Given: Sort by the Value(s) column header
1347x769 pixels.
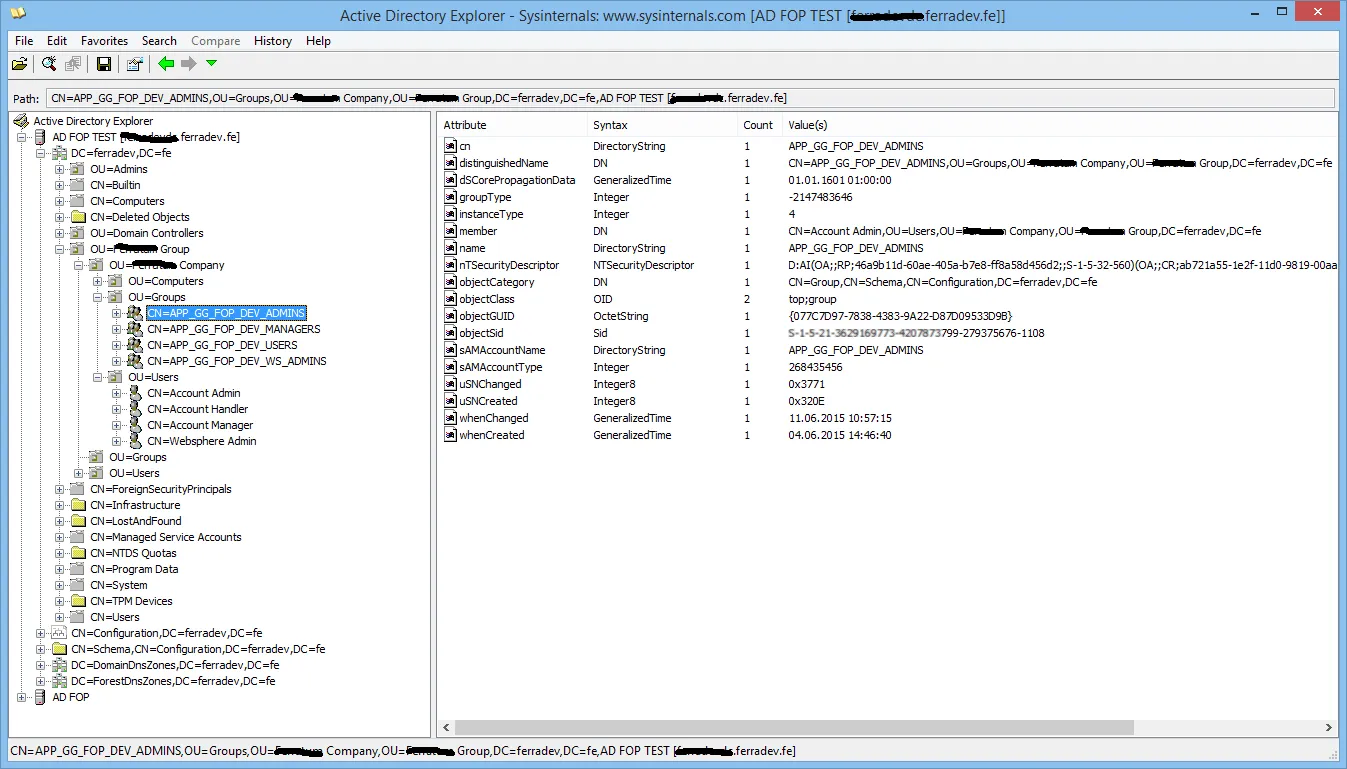Looking at the screenshot, I should (1059, 125).
